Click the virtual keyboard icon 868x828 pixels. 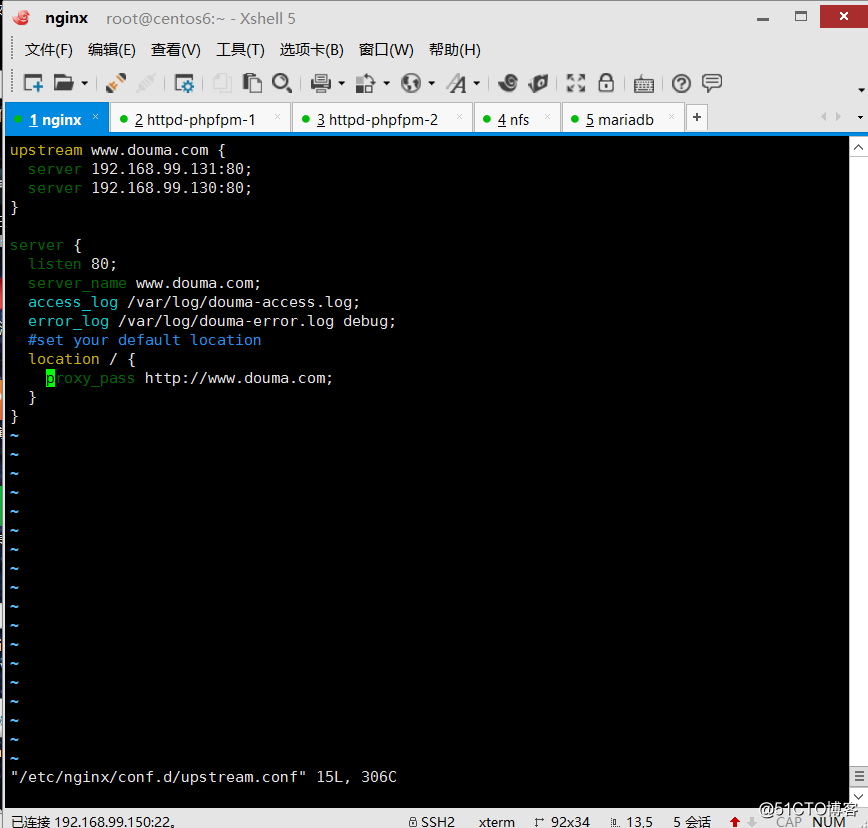[x=643, y=84]
